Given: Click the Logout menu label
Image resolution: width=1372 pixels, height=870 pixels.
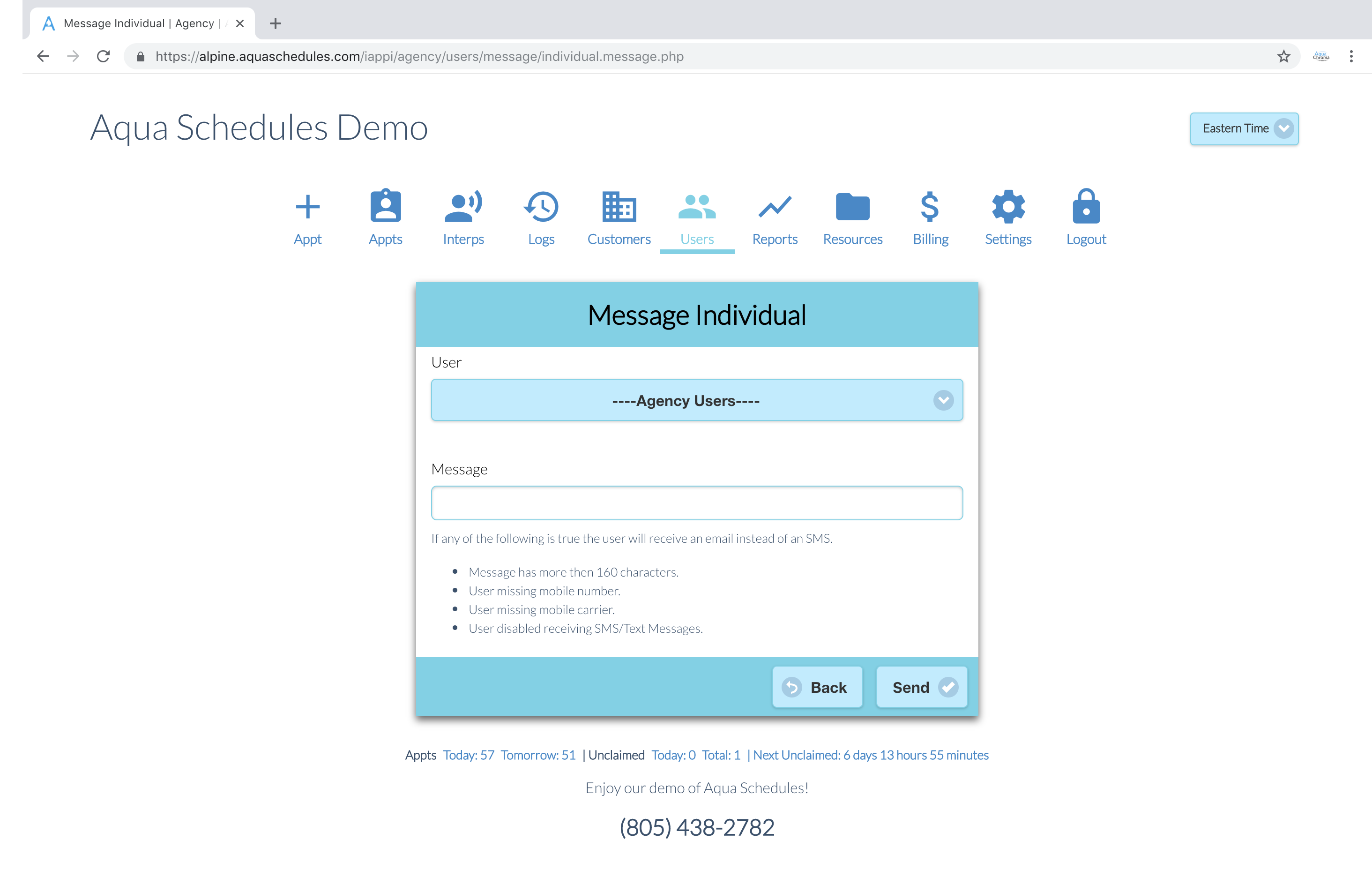Looking at the screenshot, I should pos(1086,239).
